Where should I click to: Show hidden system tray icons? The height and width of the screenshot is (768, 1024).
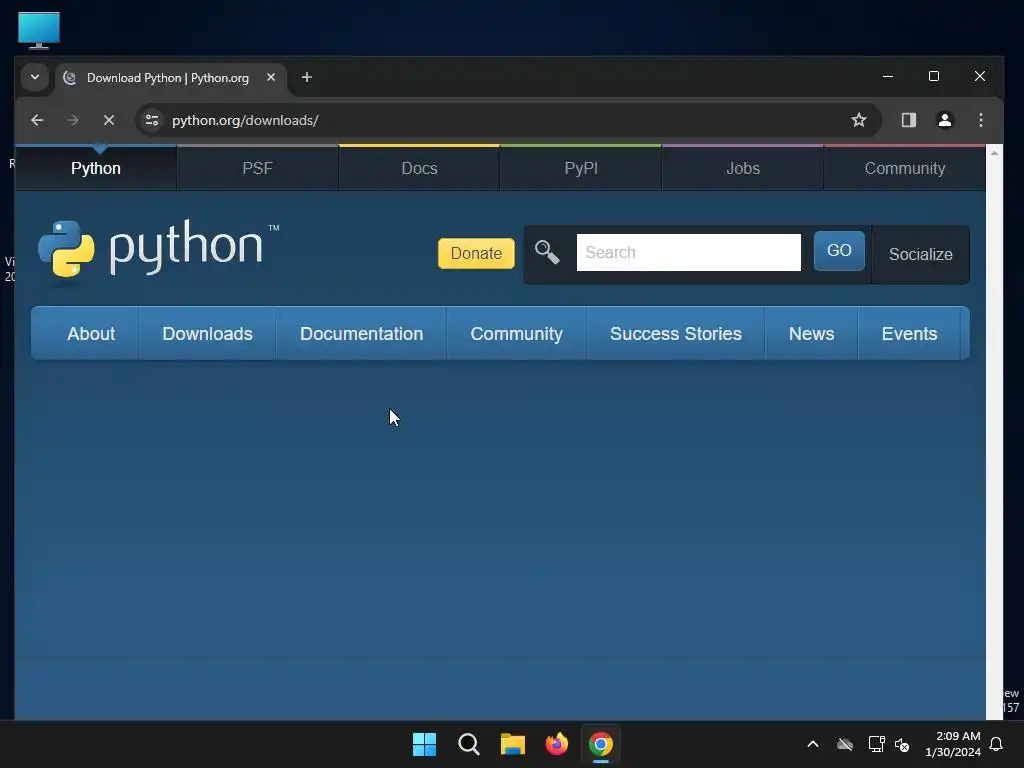[813, 744]
